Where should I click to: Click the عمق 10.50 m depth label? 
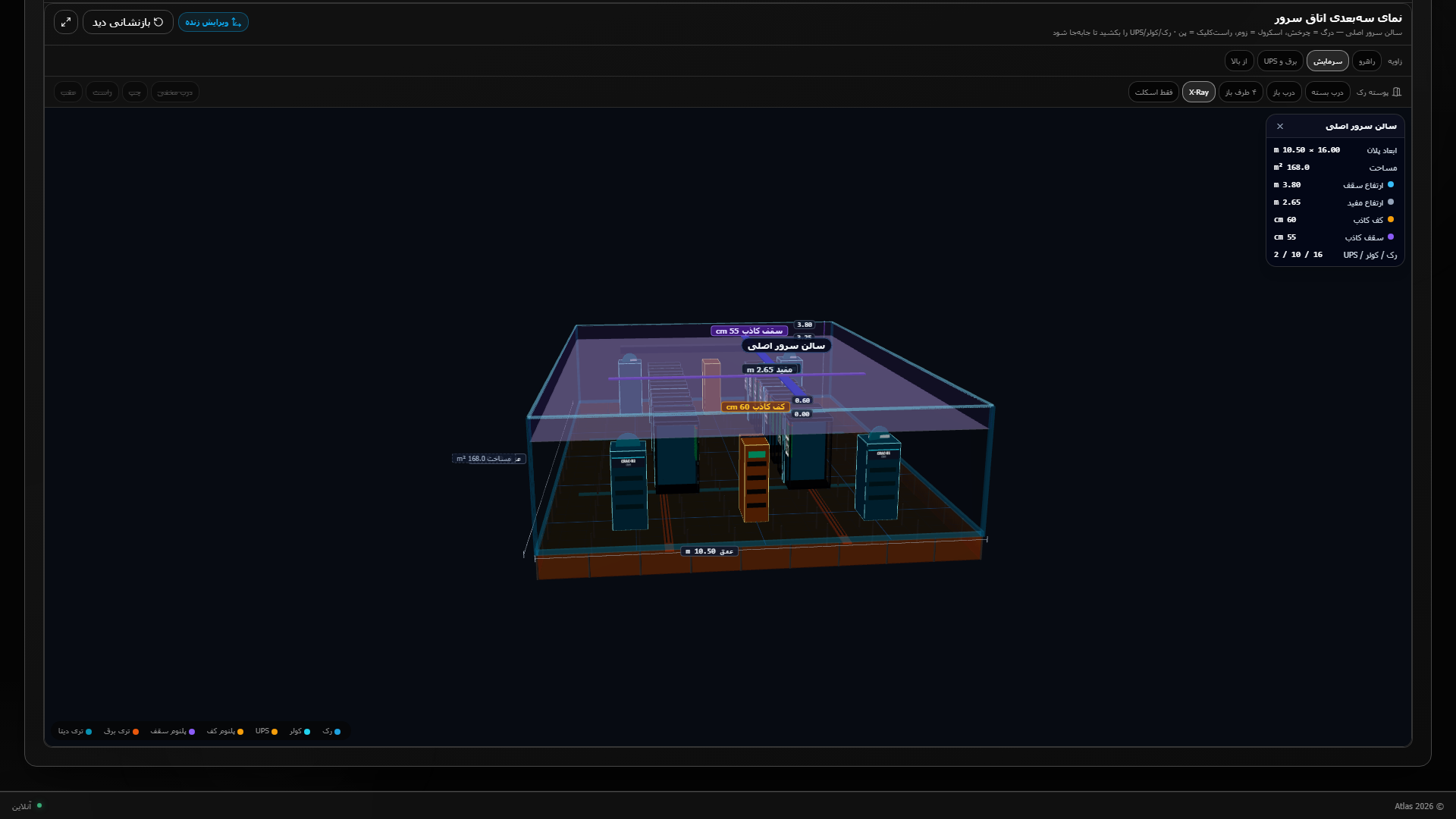click(x=710, y=551)
